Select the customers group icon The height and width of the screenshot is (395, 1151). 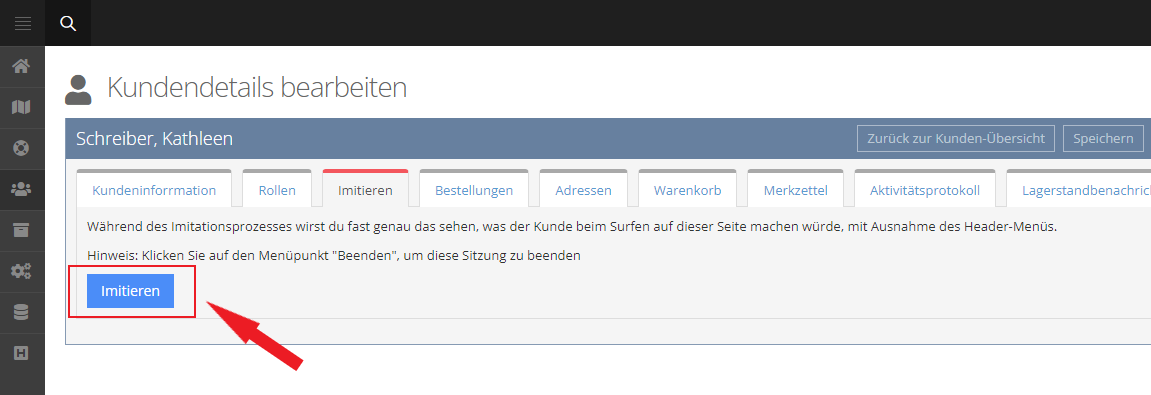click(x=22, y=189)
